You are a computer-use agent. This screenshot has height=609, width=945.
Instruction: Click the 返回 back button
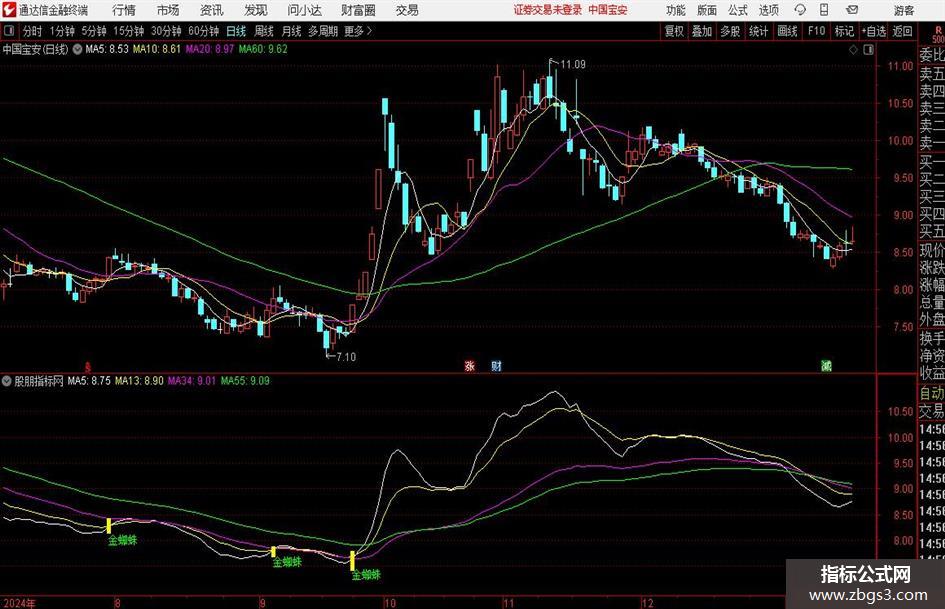pyautogui.click(x=903, y=31)
